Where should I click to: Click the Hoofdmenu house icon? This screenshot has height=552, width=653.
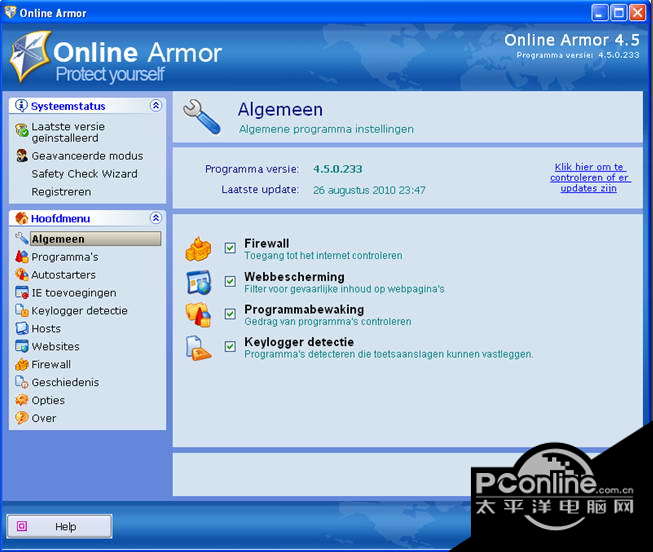click(x=21, y=218)
